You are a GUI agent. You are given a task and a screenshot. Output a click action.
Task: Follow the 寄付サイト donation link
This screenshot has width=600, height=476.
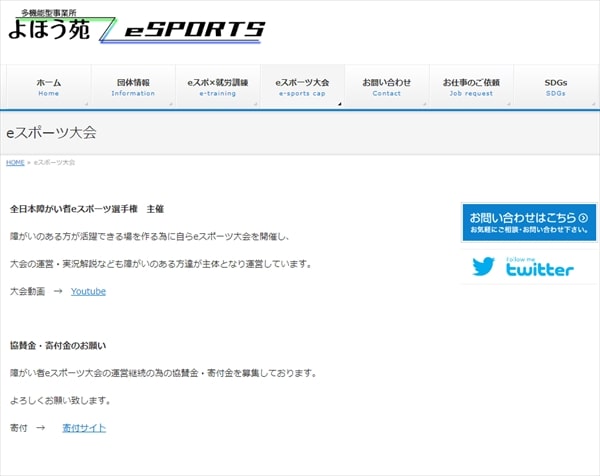pos(84,428)
